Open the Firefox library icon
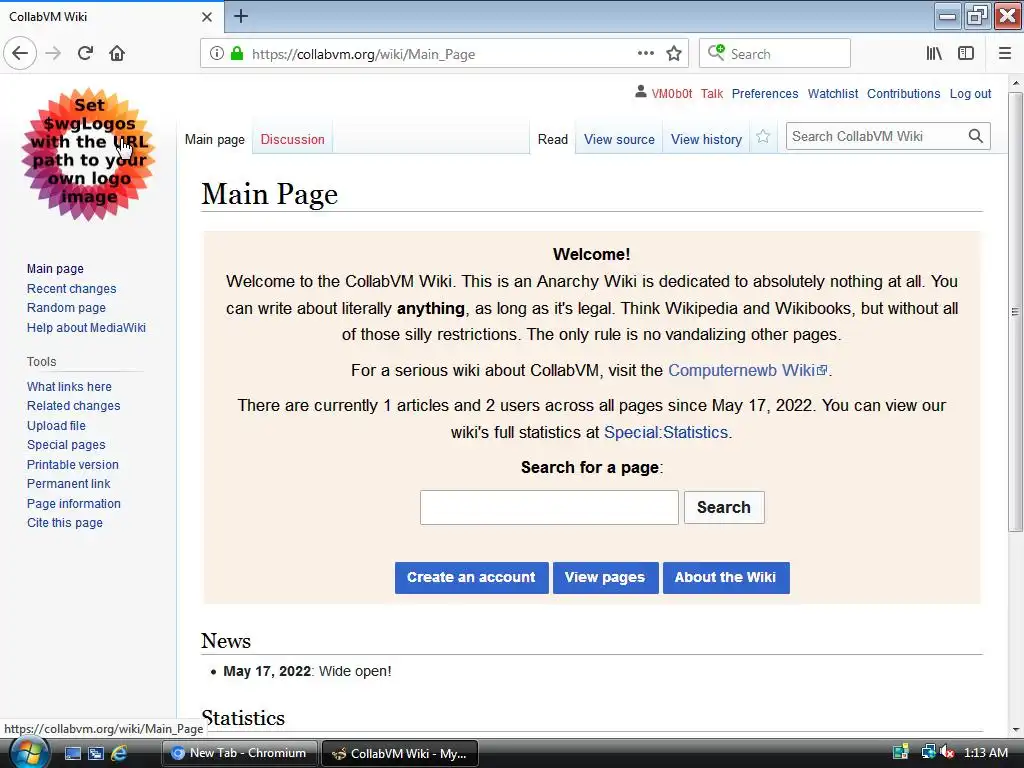The image size is (1024, 768). point(934,54)
